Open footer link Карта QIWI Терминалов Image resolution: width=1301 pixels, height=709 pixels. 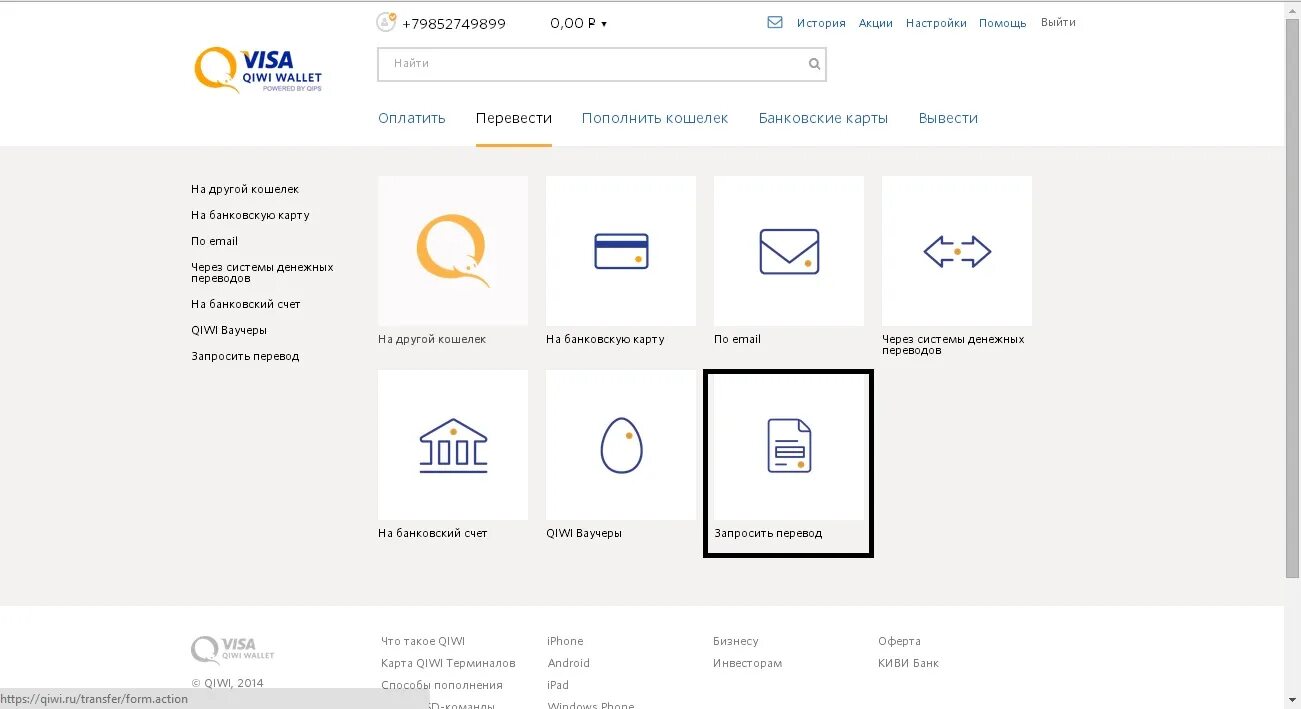tap(448, 663)
